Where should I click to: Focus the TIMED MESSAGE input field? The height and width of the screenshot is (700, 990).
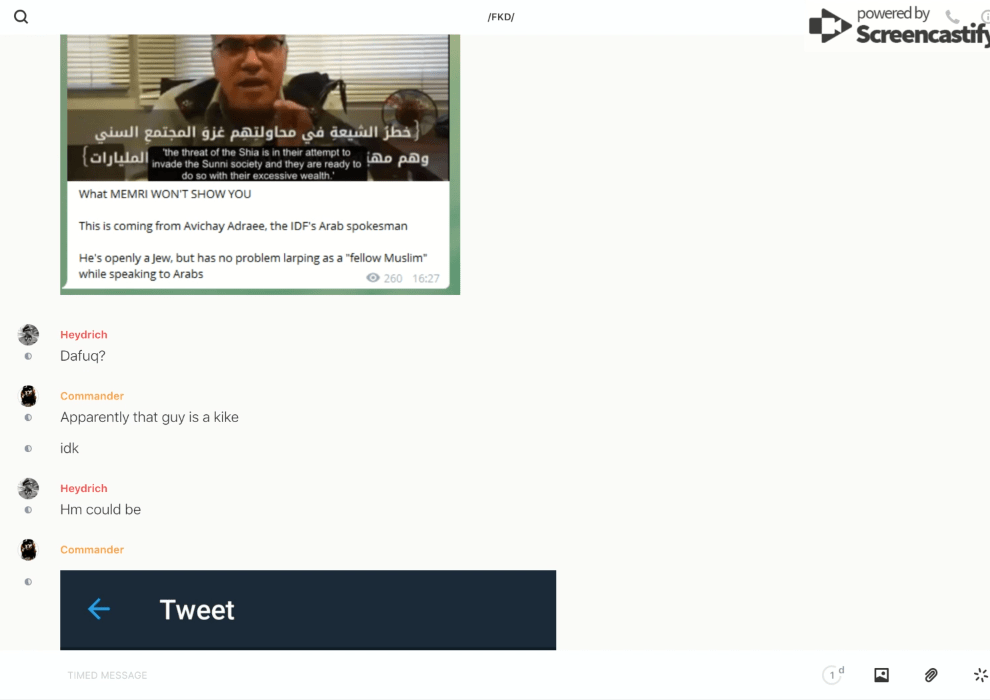(x=400, y=675)
